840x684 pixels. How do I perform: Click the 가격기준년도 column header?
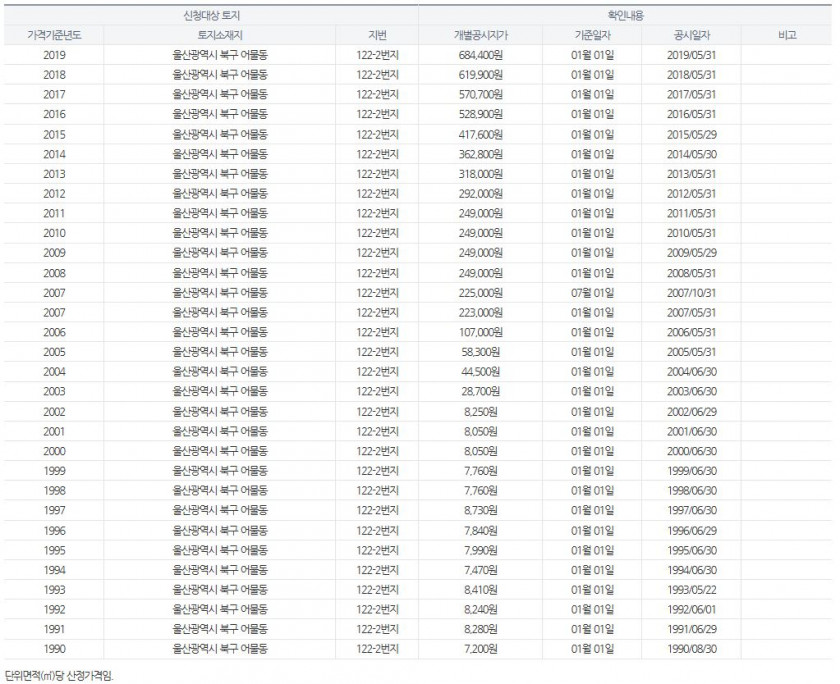[54, 35]
